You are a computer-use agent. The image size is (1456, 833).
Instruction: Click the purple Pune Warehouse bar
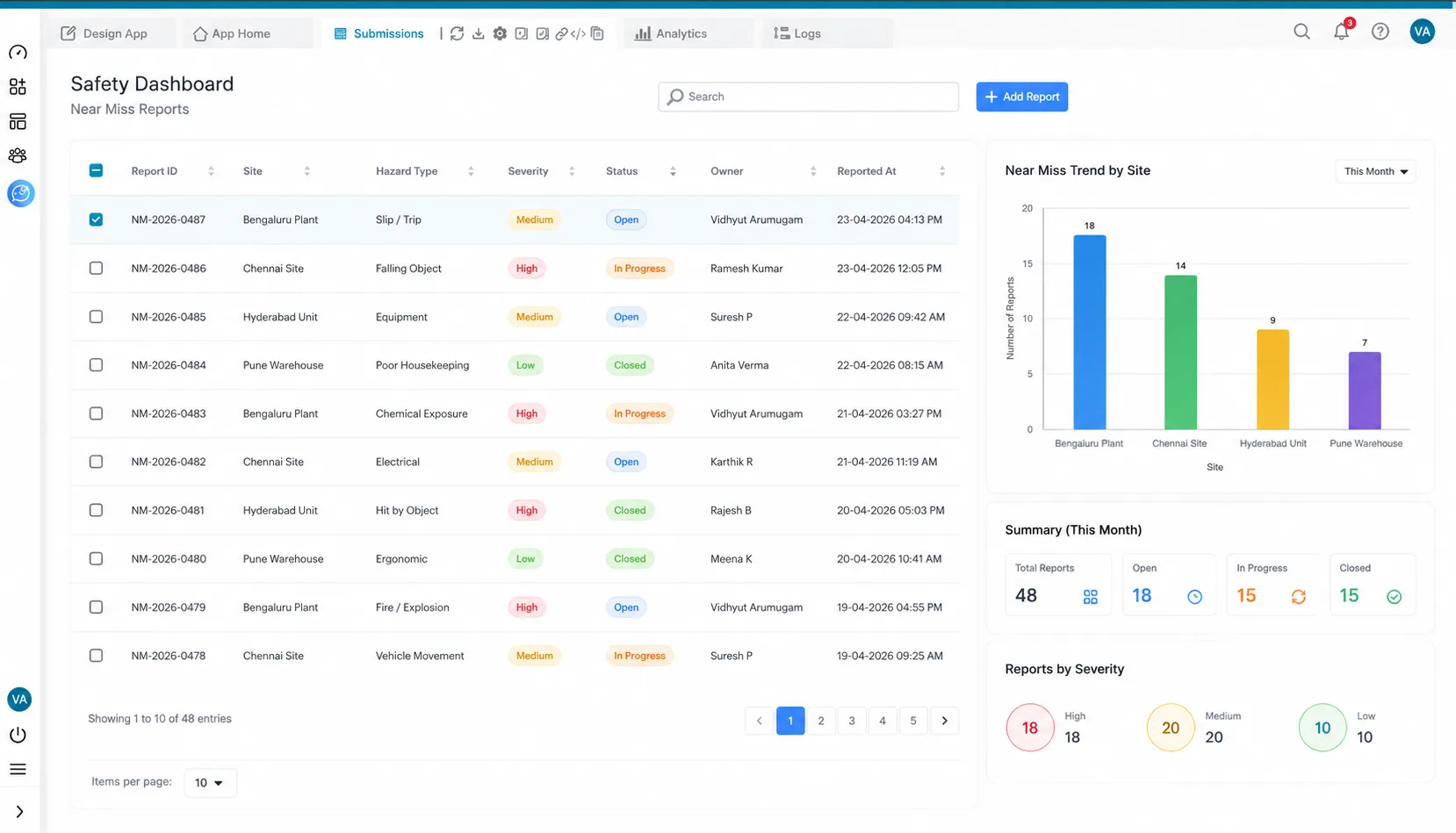tap(1365, 391)
